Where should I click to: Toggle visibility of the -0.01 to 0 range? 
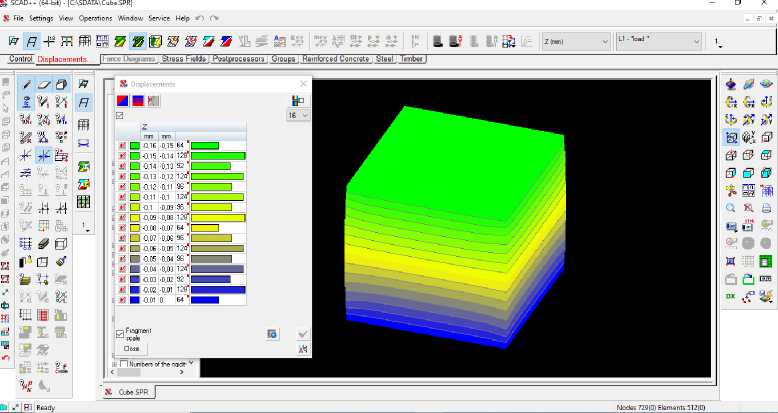(x=122, y=300)
